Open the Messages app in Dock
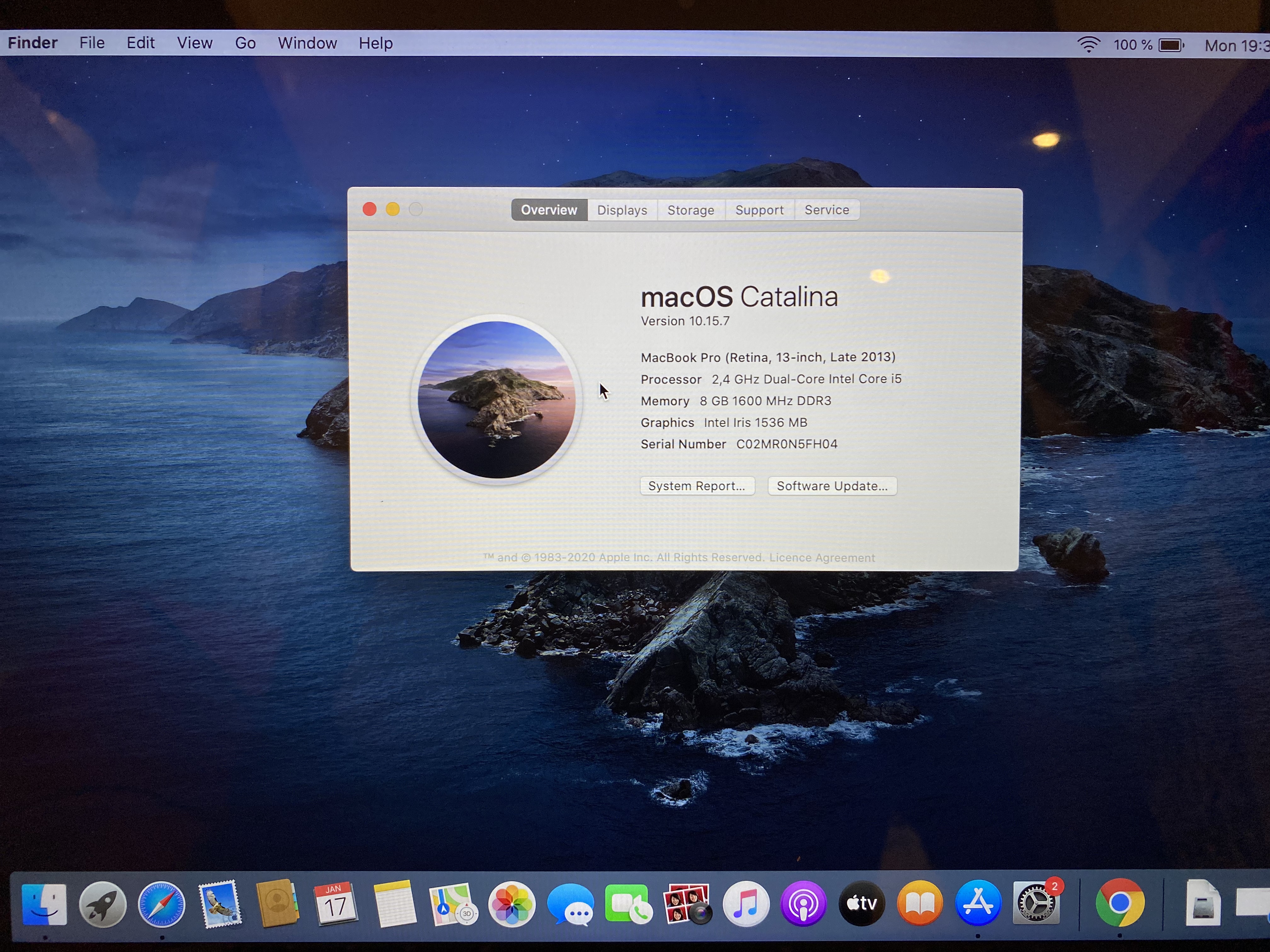 [570, 904]
